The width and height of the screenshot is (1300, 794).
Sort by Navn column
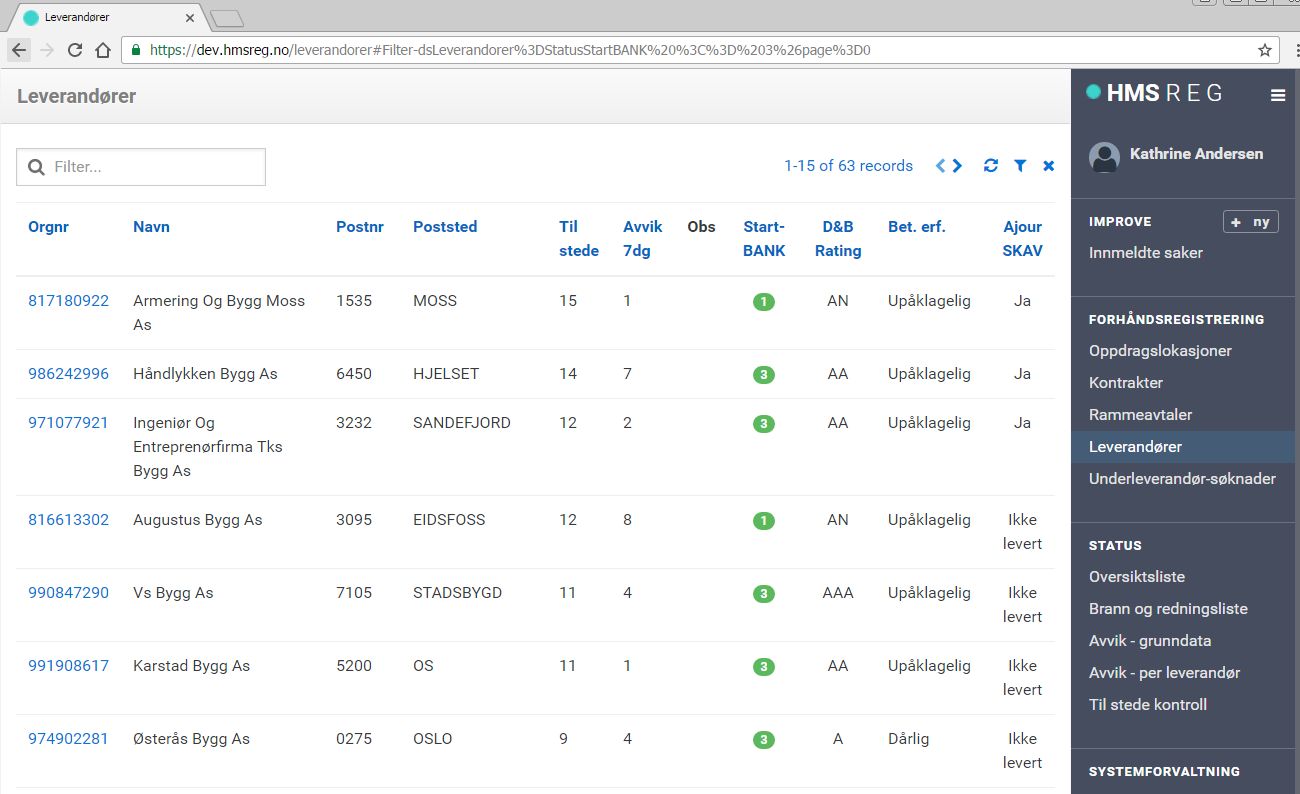pos(151,227)
